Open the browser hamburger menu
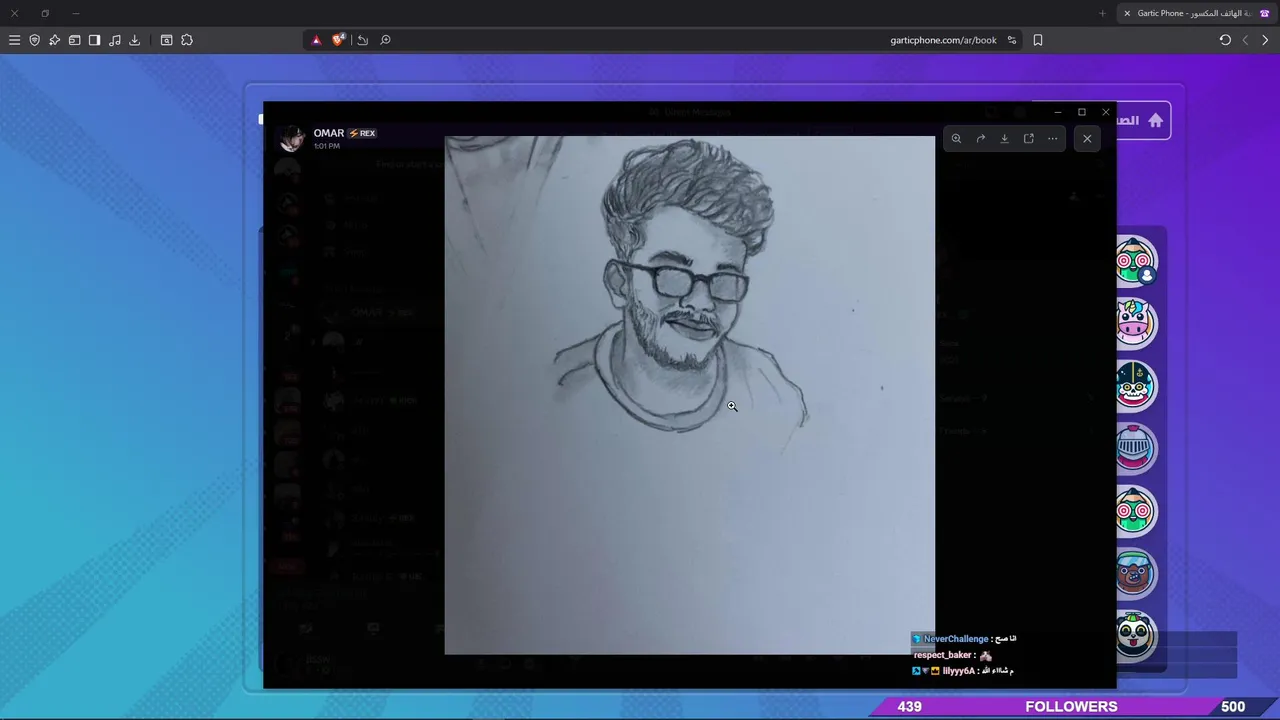 14,40
